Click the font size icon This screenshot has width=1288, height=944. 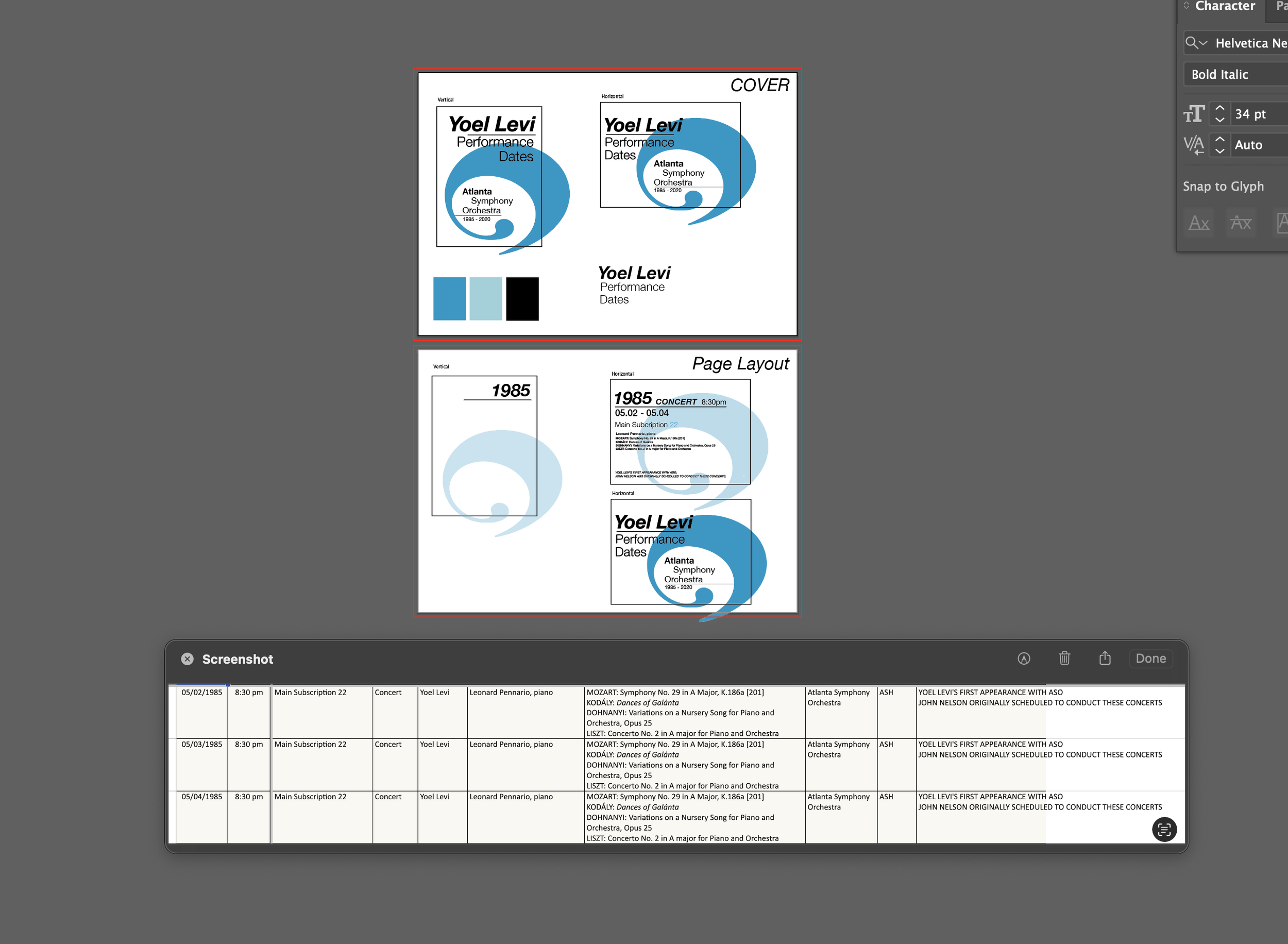pyautogui.click(x=1194, y=114)
